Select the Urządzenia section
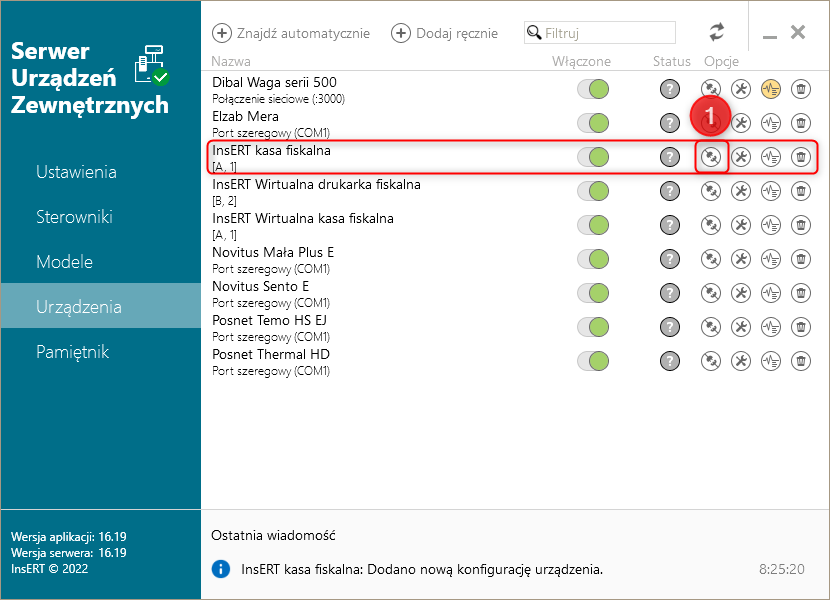Image resolution: width=830 pixels, height=600 pixels. (101, 306)
